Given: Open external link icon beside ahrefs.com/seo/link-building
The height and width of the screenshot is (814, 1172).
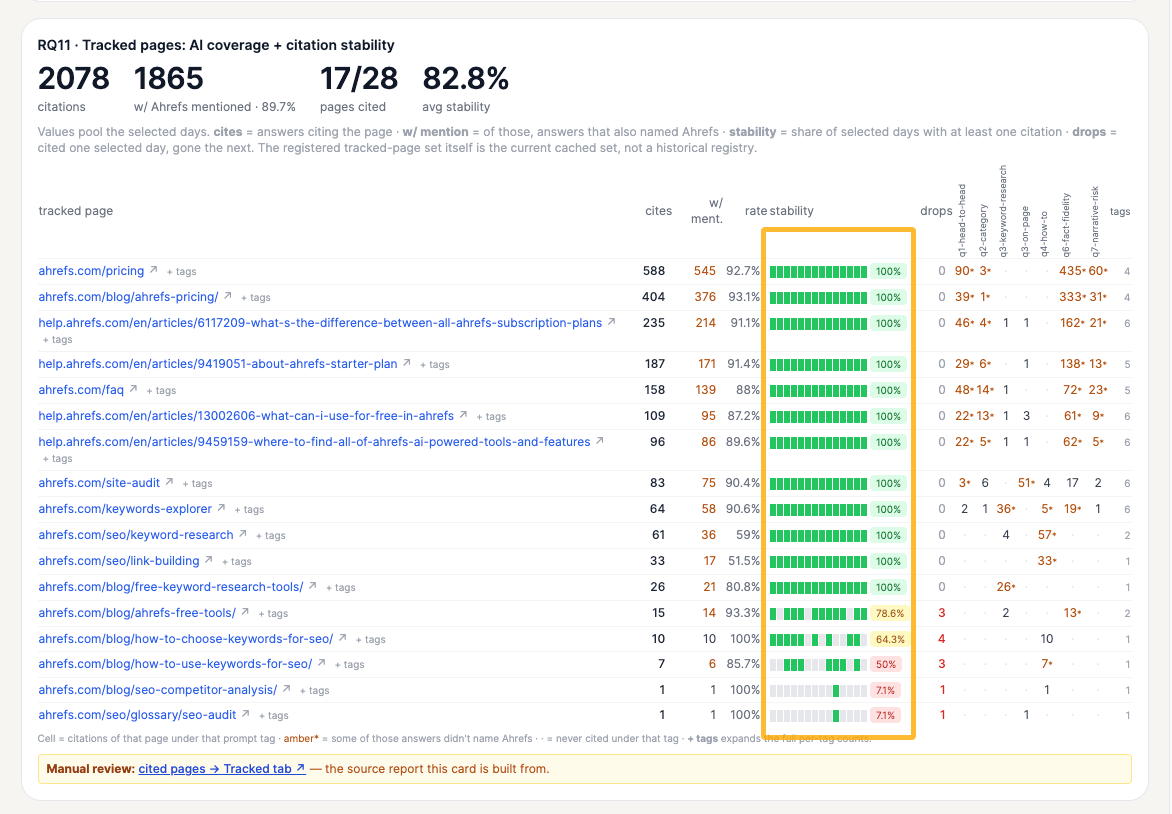Looking at the screenshot, I should 209,560.
